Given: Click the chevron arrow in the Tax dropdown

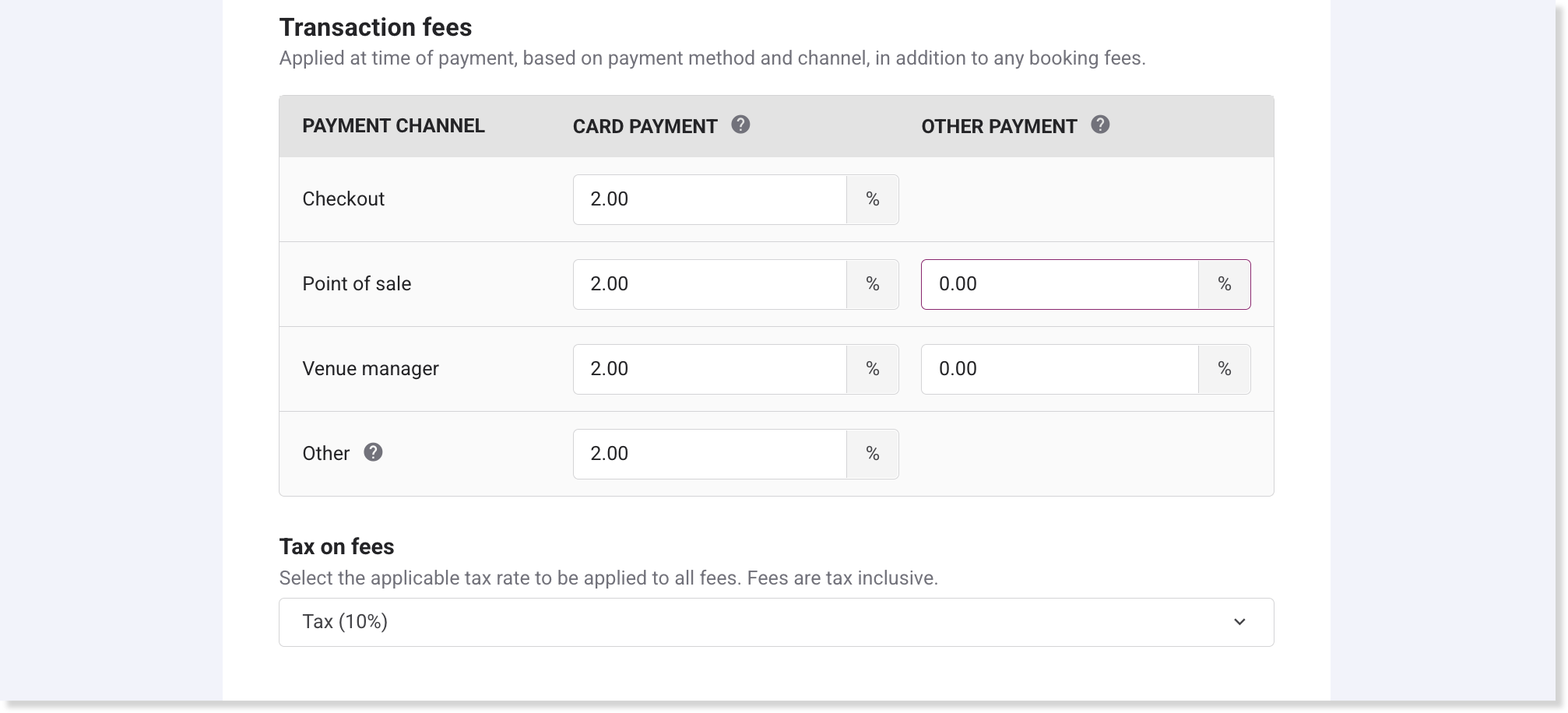Looking at the screenshot, I should (x=1239, y=622).
